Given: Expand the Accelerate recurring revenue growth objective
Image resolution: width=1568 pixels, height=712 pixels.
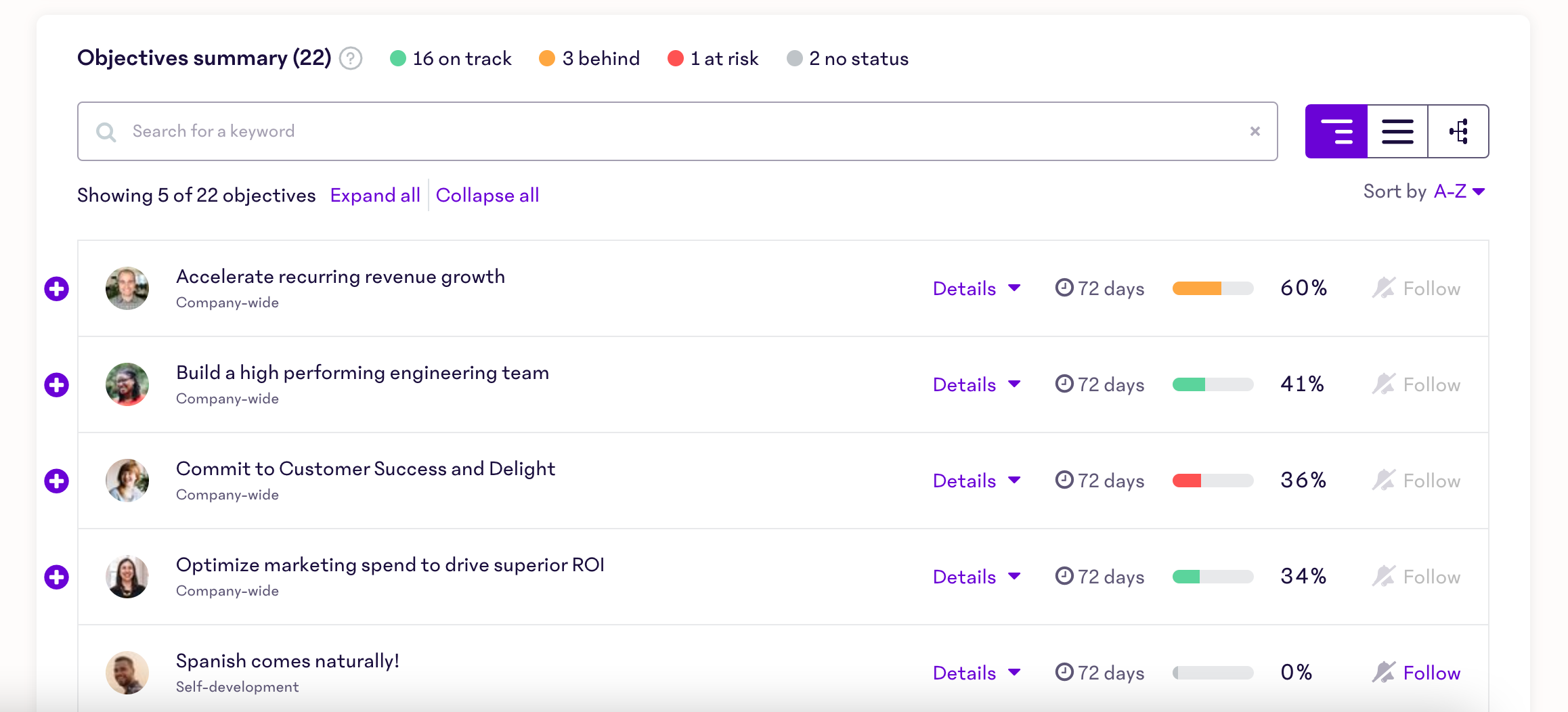Looking at the screenshot, I should click(57, 289).
